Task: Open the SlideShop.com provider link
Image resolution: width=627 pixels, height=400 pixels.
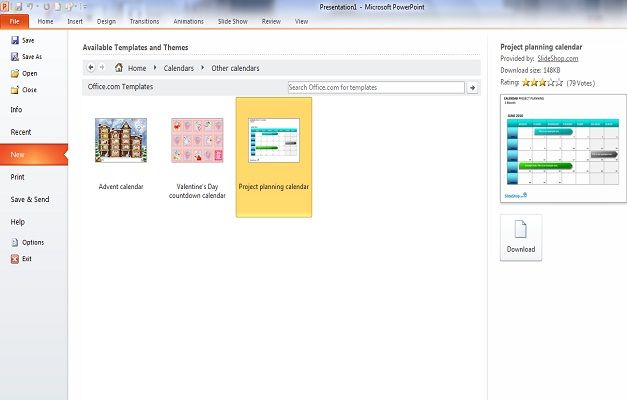Action: click(557, 58)
